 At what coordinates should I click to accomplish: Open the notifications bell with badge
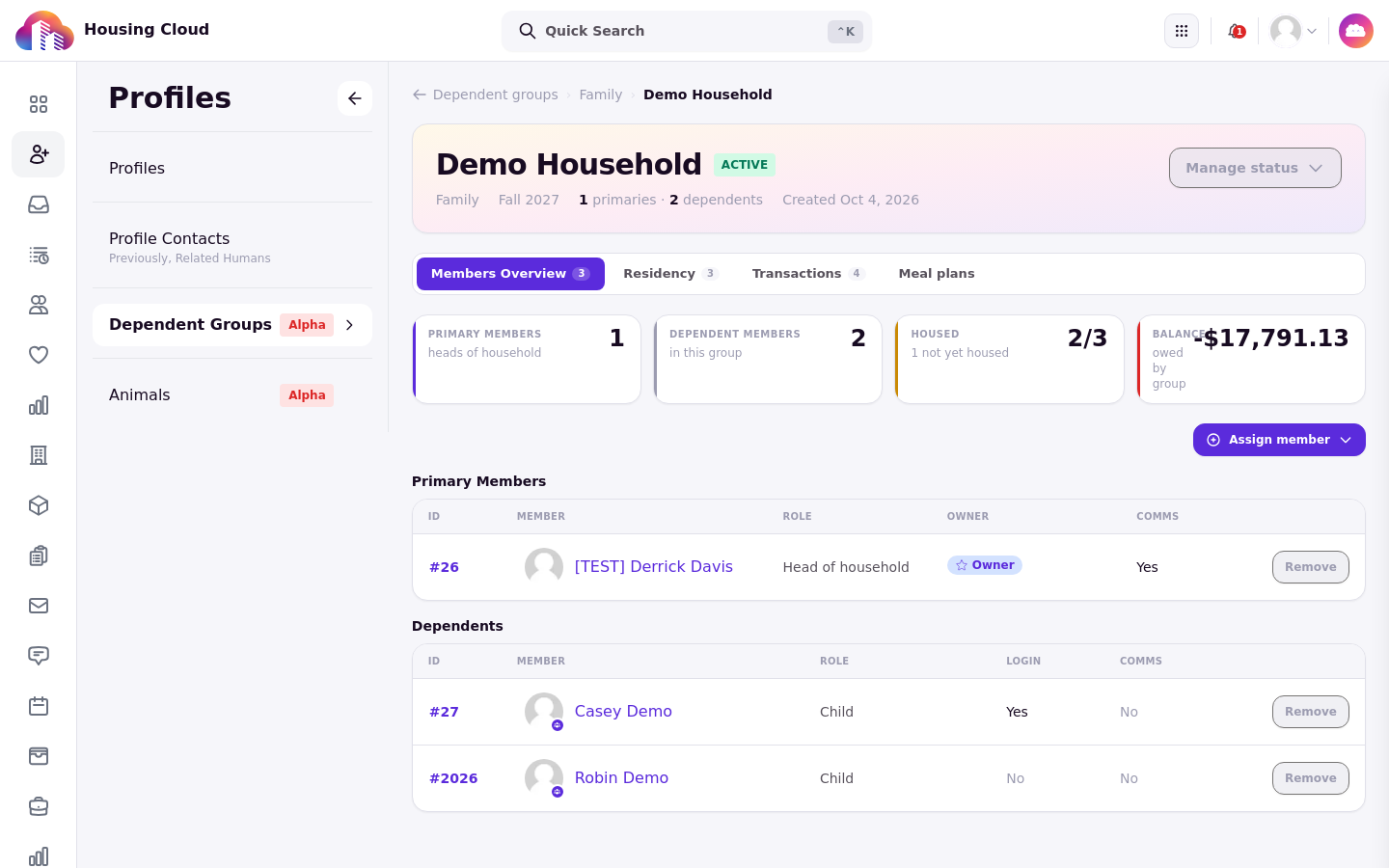click(1236, 31)
